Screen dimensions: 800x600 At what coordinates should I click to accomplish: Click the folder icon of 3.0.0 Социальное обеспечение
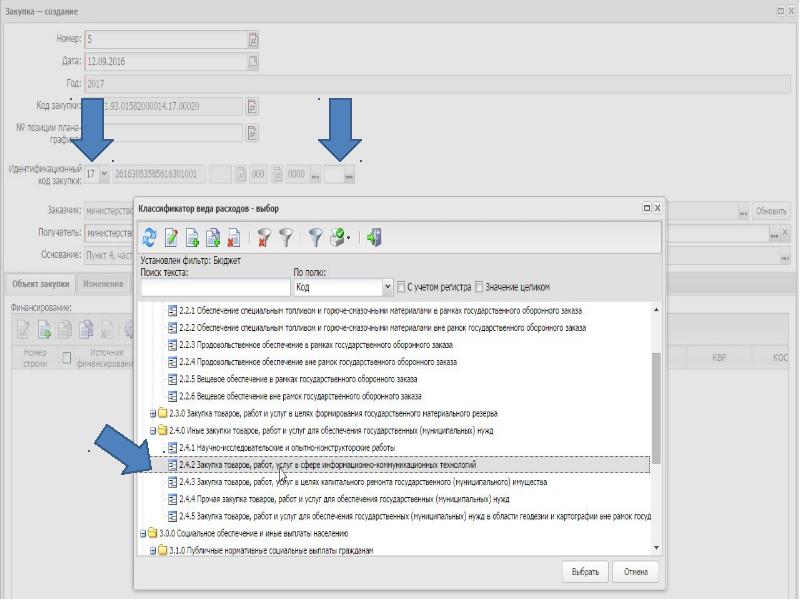[153, 534]
